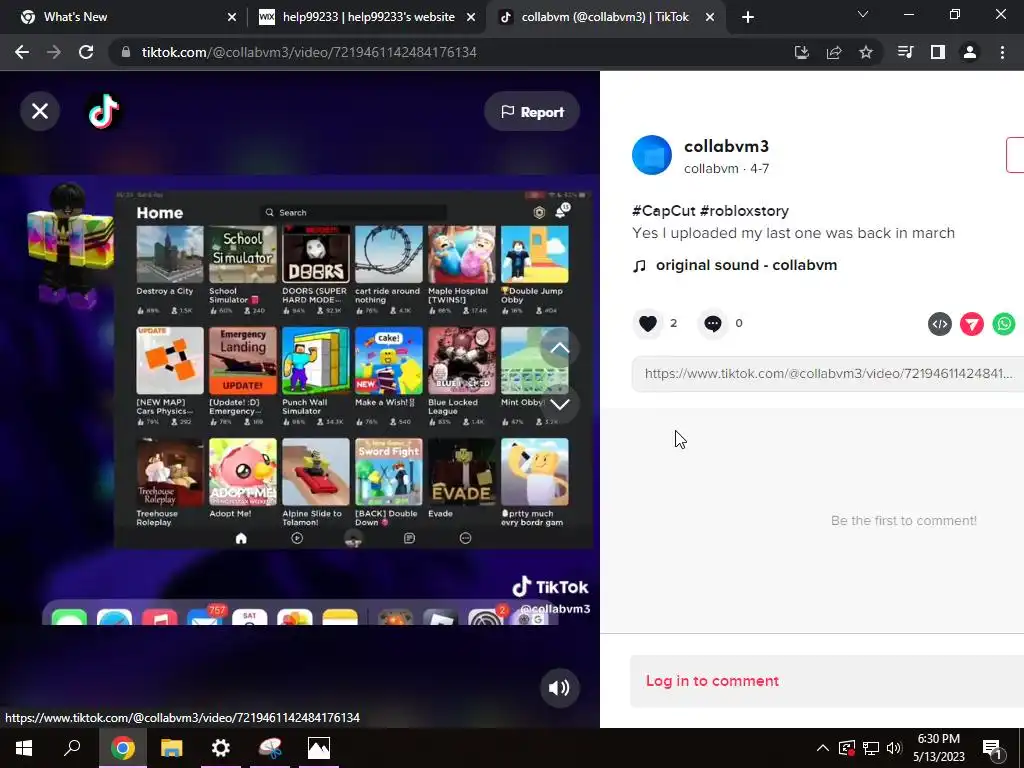Click the embed code icon

point(940,324)
